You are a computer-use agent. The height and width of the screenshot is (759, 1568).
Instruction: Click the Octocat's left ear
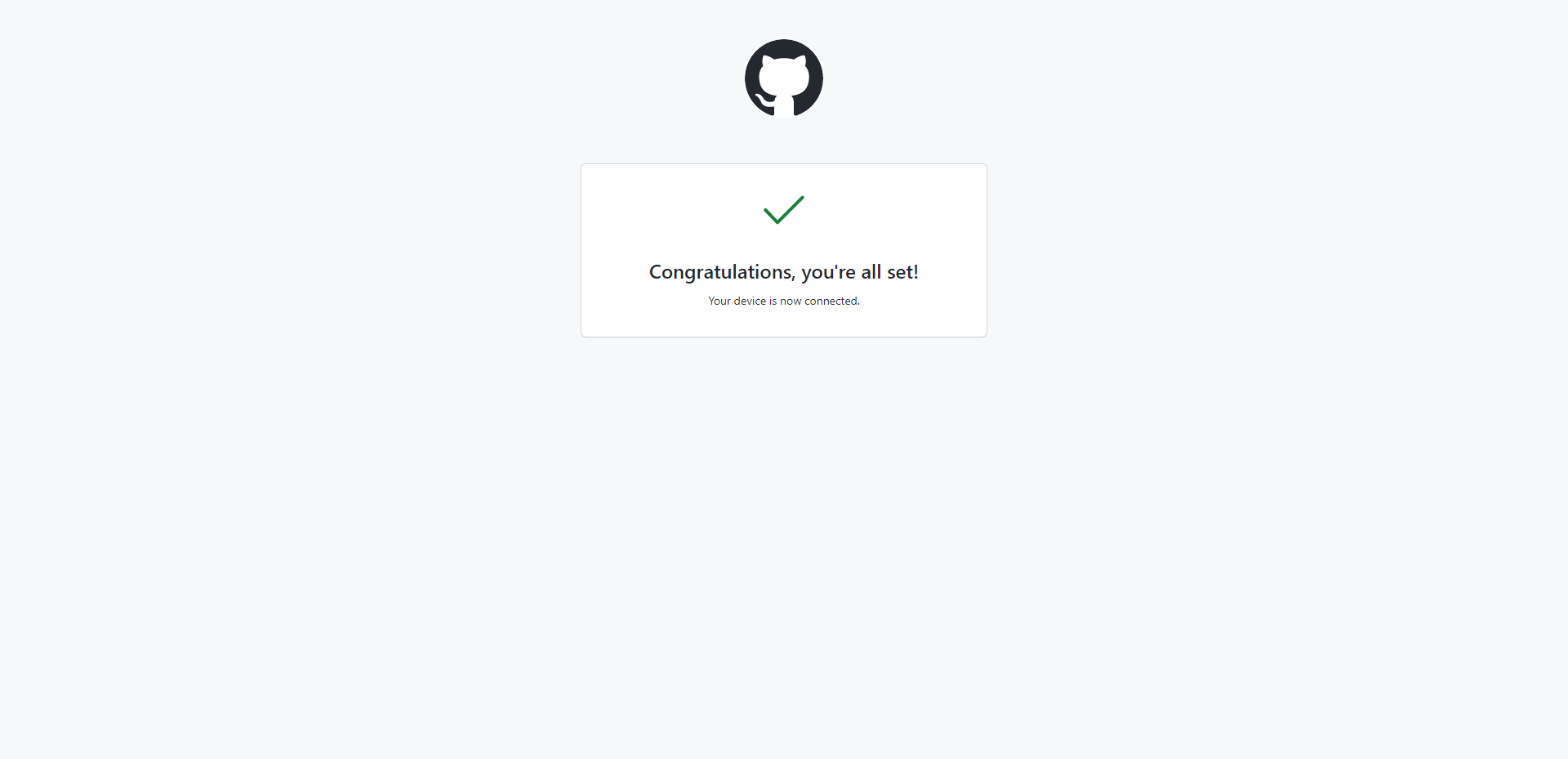tap(768, 61)
